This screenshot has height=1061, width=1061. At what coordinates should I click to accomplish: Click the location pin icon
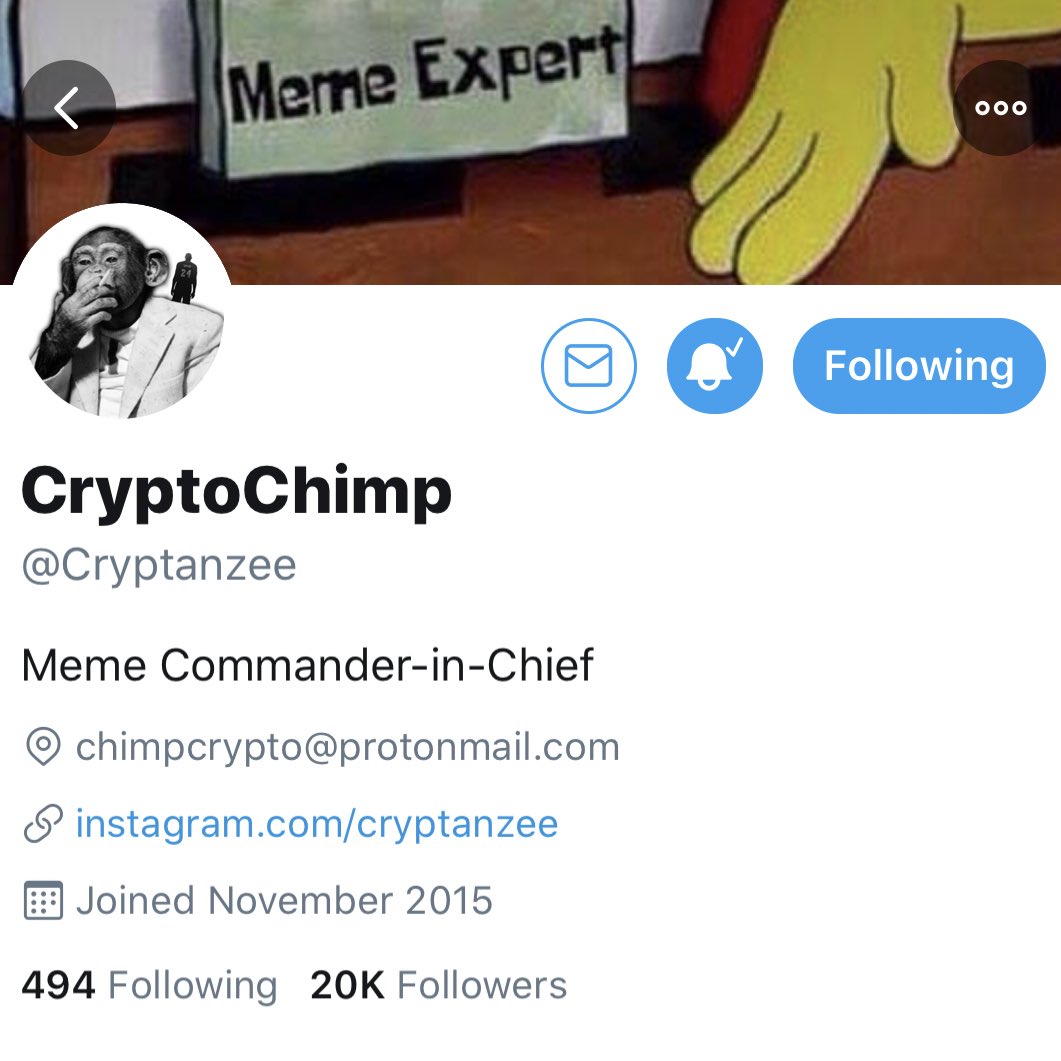click(x=43, y=747)
